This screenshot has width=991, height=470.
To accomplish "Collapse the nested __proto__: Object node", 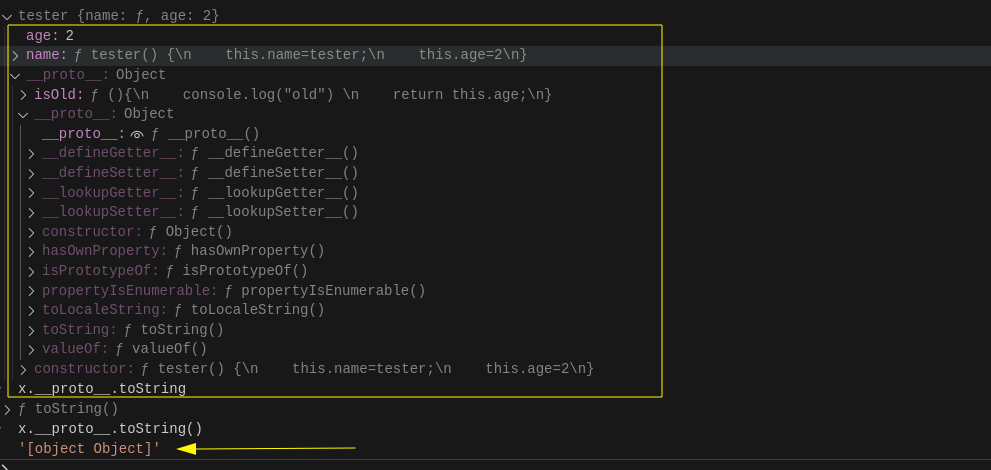I will click(x=24, y=114).
